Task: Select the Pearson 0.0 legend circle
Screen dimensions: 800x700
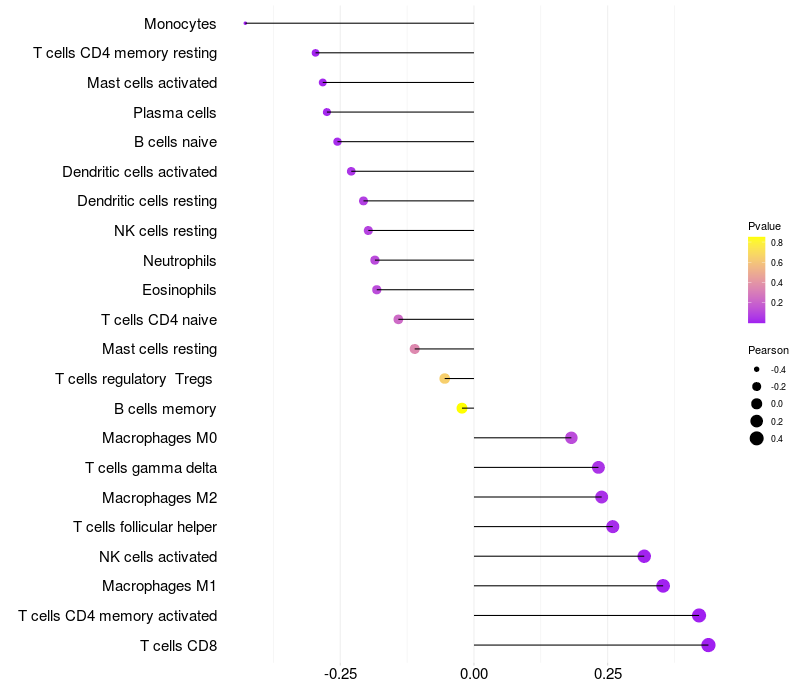Action: (x=757, y=404)
